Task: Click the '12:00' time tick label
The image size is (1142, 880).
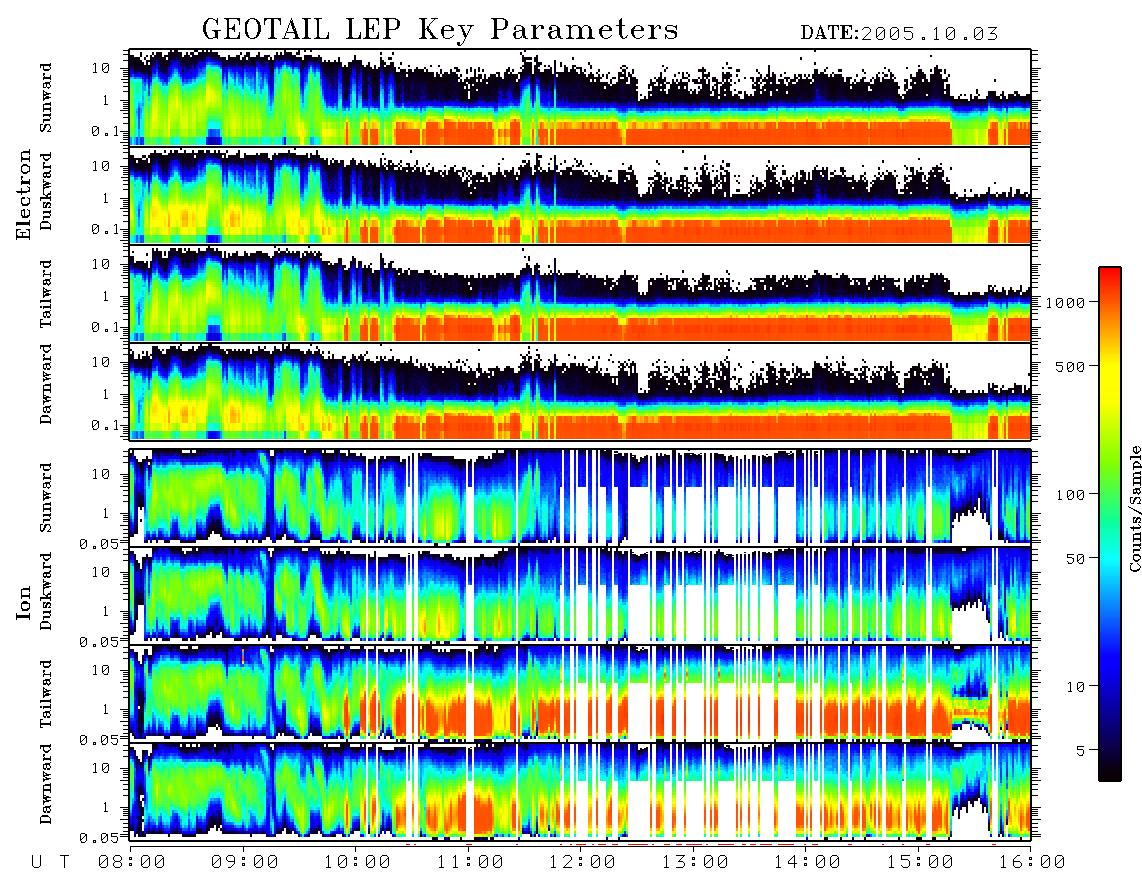Action: [x=582, y=862]
